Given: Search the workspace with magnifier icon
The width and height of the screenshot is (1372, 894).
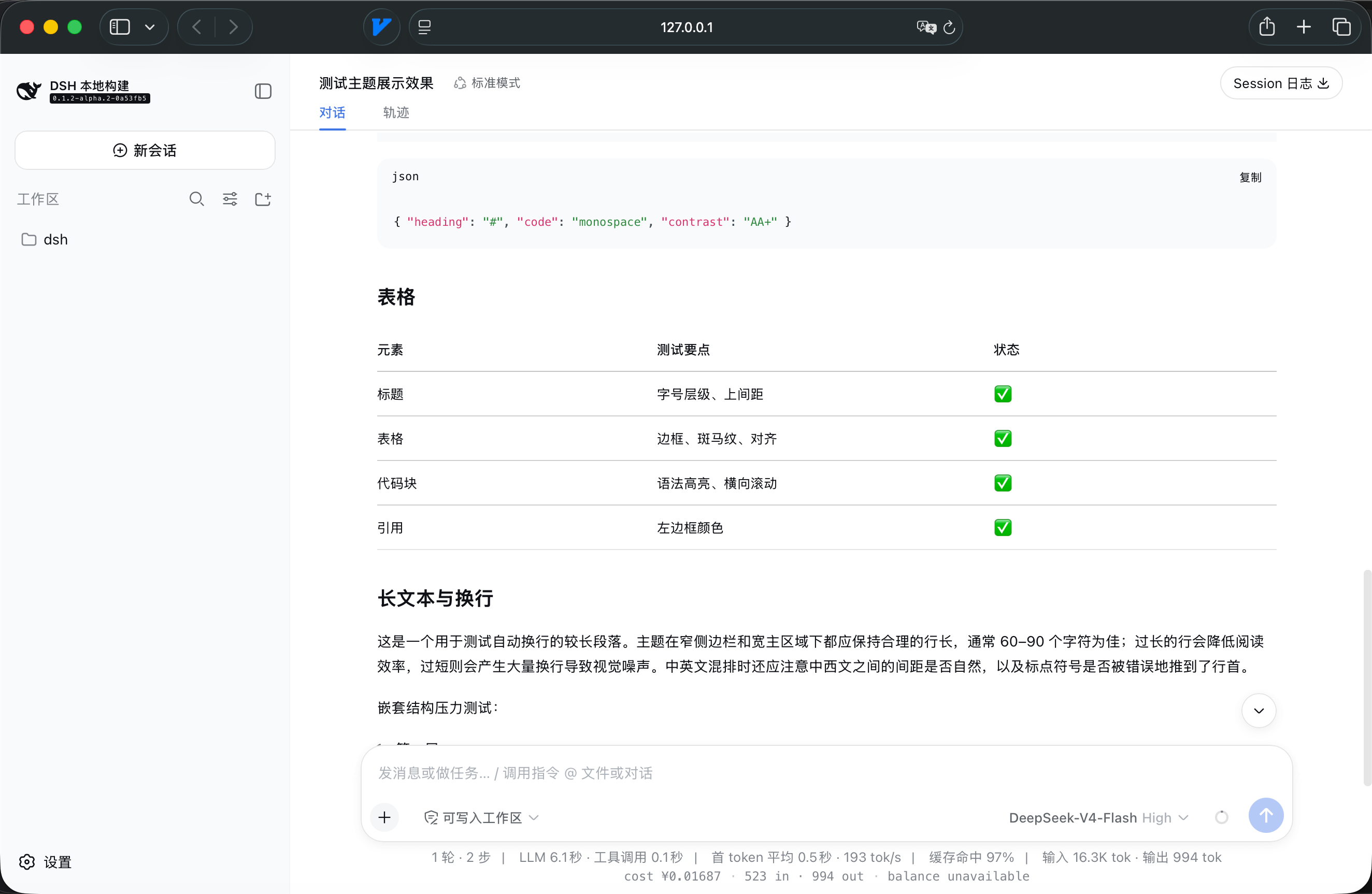Looking at the screenshot, I should click(x=196, y=199).
